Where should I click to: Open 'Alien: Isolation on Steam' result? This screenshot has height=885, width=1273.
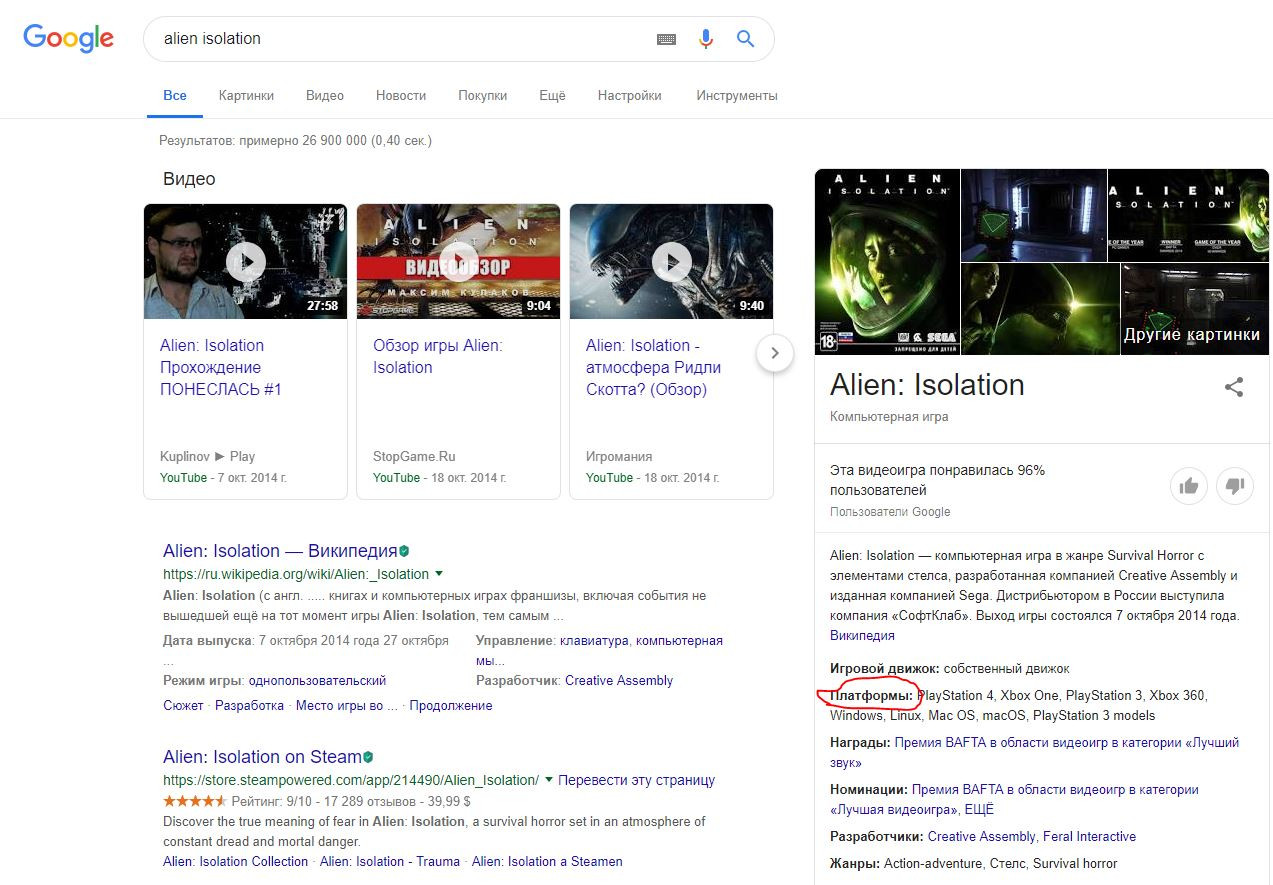pyautogui.click(x=262, y=757)
